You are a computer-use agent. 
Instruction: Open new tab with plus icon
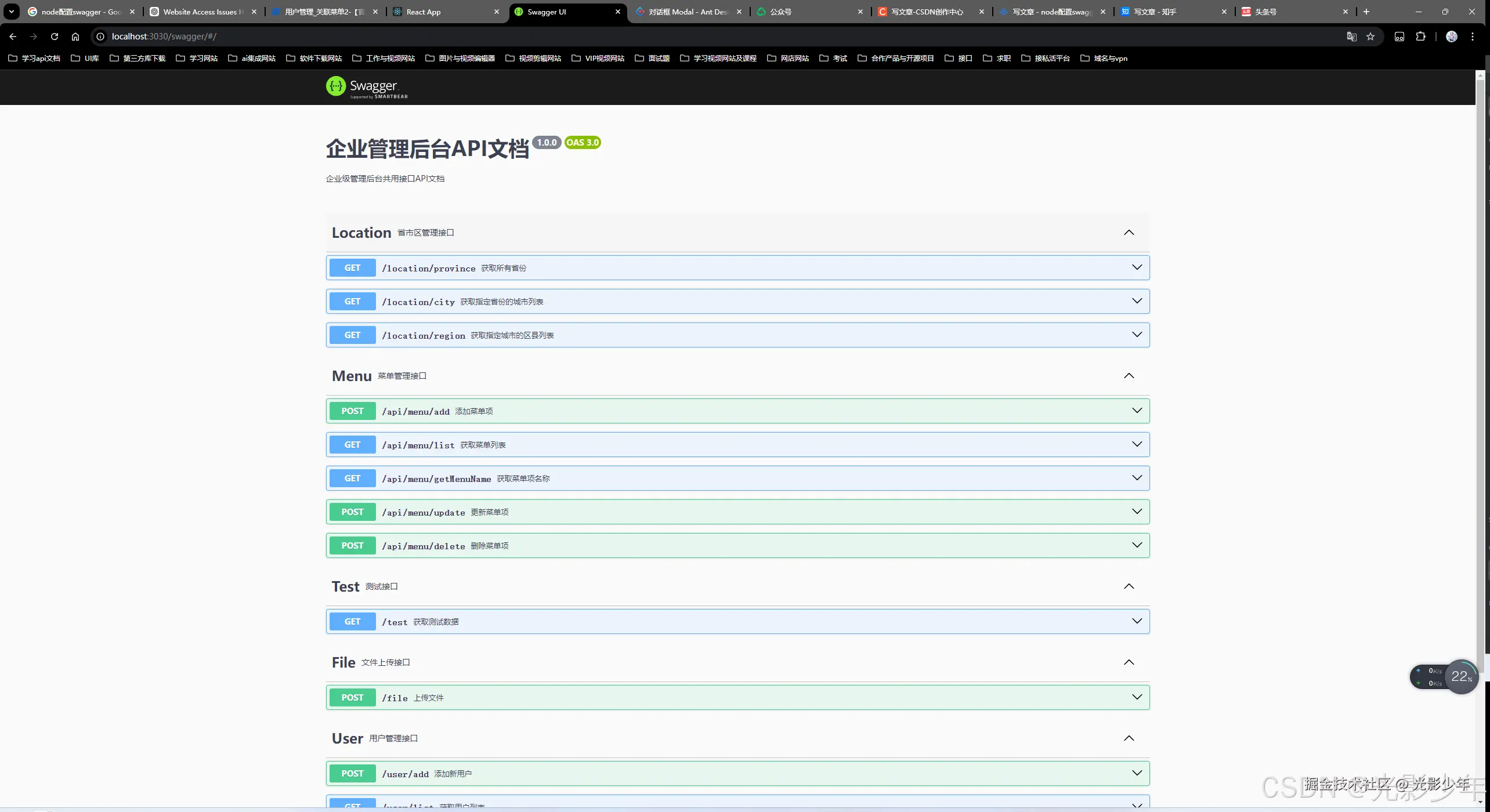[x=1366, y=12]
